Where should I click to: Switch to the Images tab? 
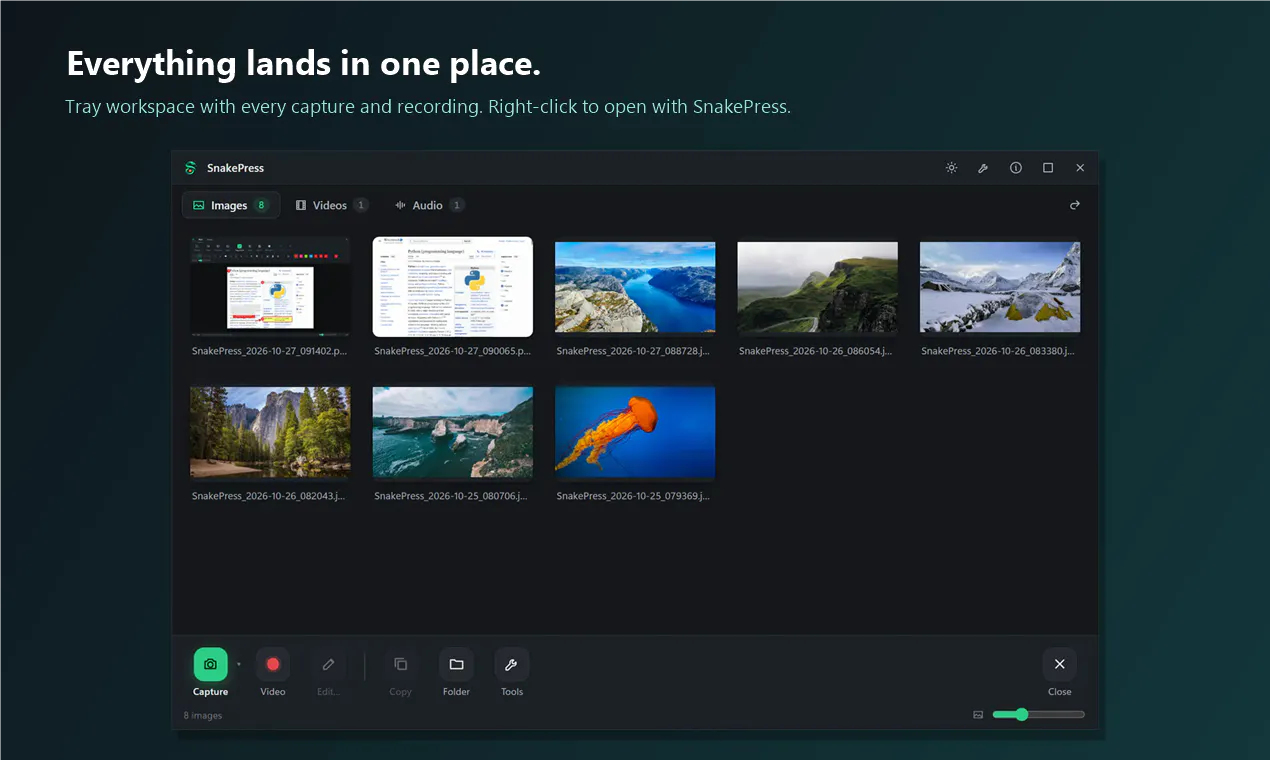point(231,205)
